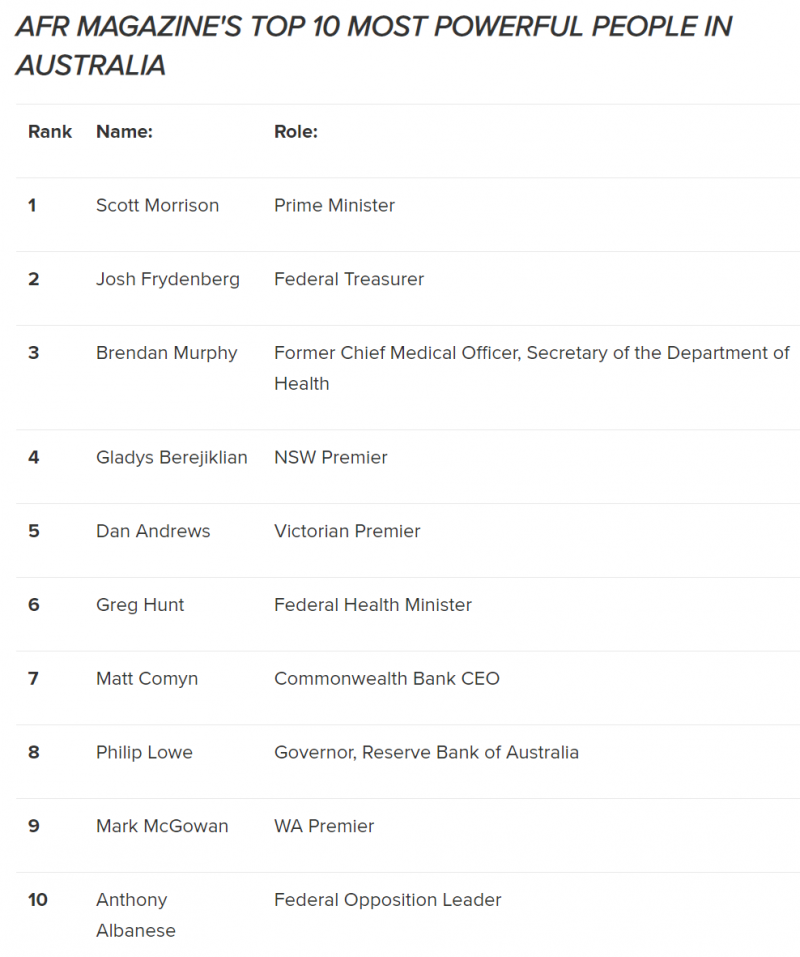The width and height of the screenshot is (800, 957).
Task: Click the table title heading text
Action: (373, 46)
